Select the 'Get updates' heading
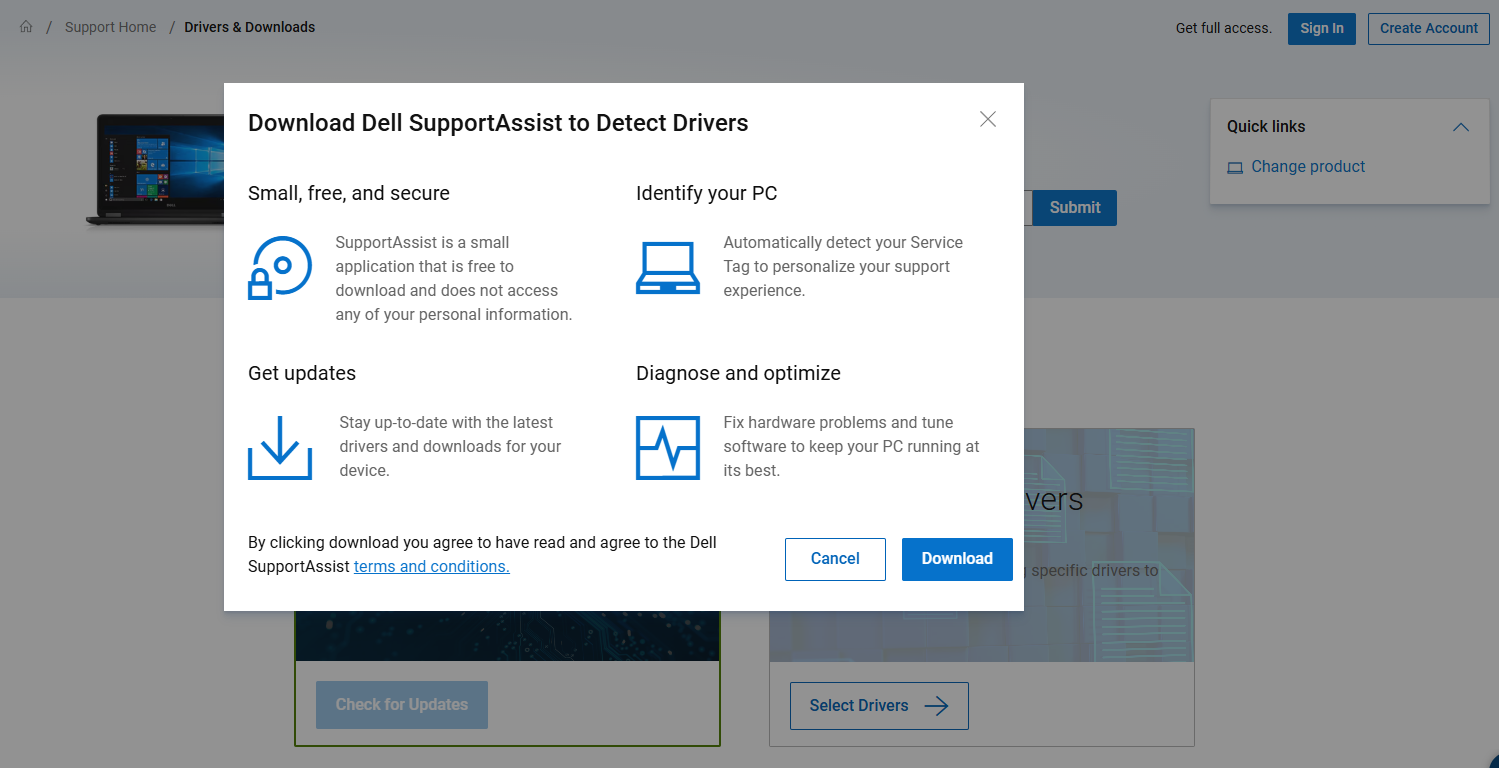The image size is (1499, 768). (302, 373)
